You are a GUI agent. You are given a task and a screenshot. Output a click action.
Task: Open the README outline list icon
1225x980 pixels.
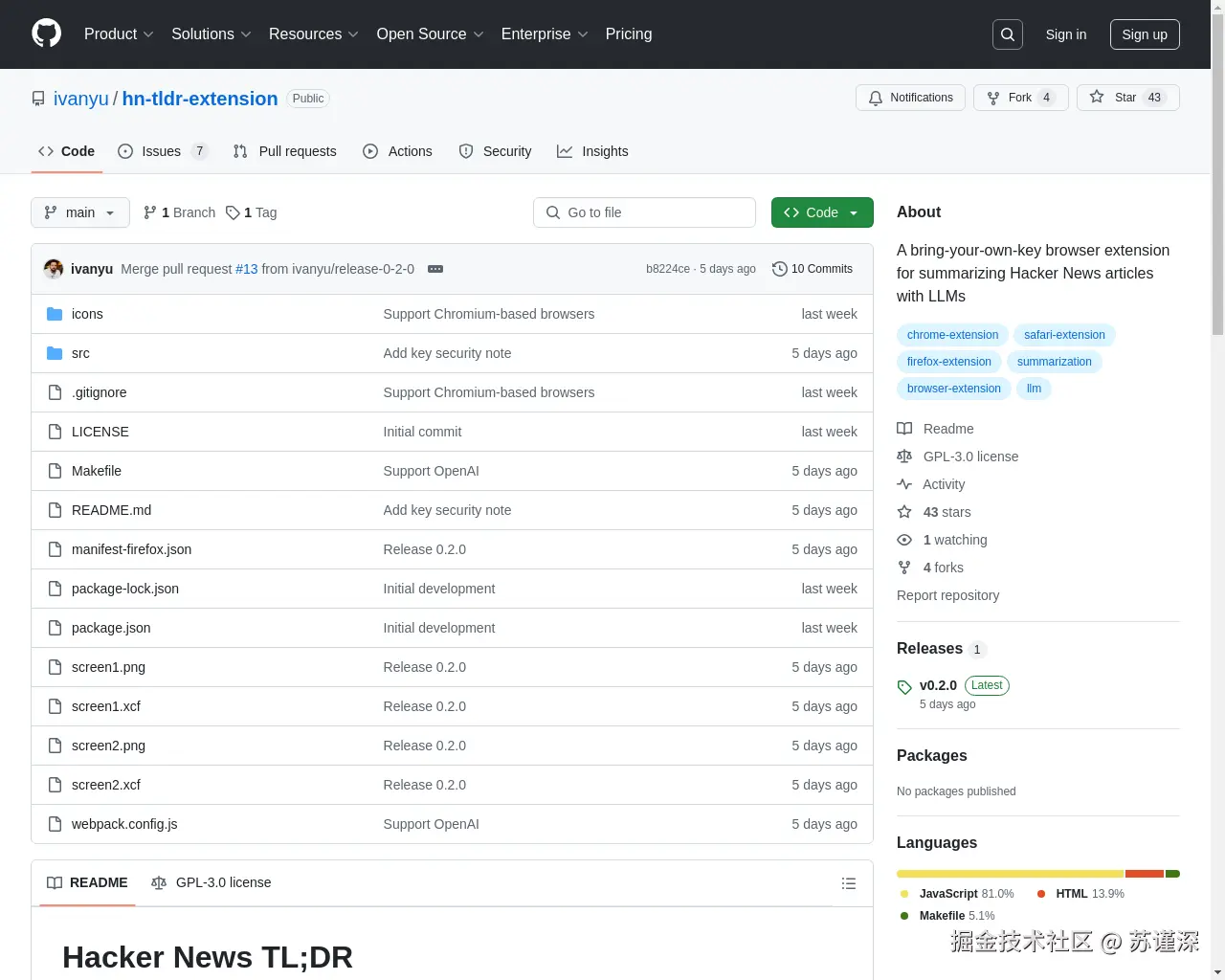coord(849,883)
